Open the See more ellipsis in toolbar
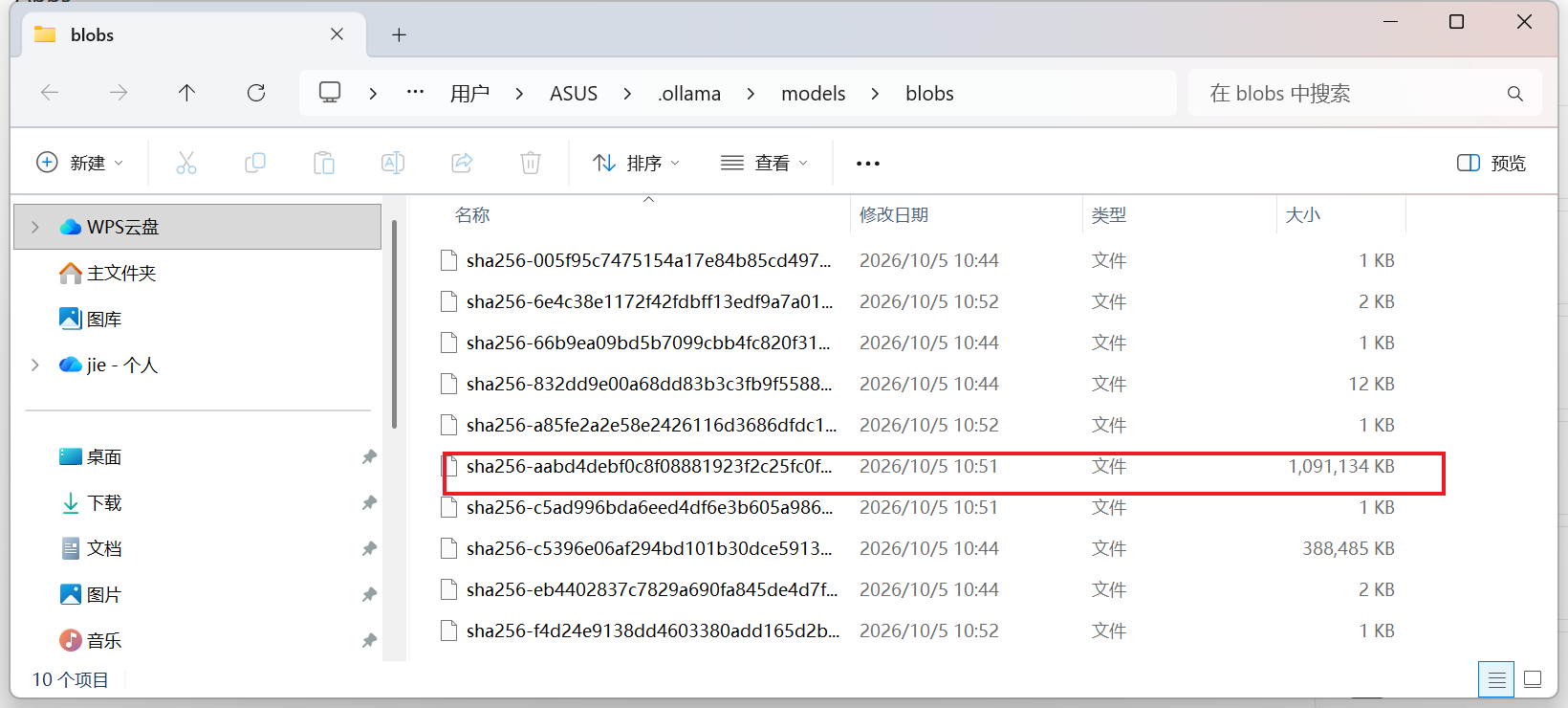Screen dimensions: 1568x708 [x=868, y=164]
